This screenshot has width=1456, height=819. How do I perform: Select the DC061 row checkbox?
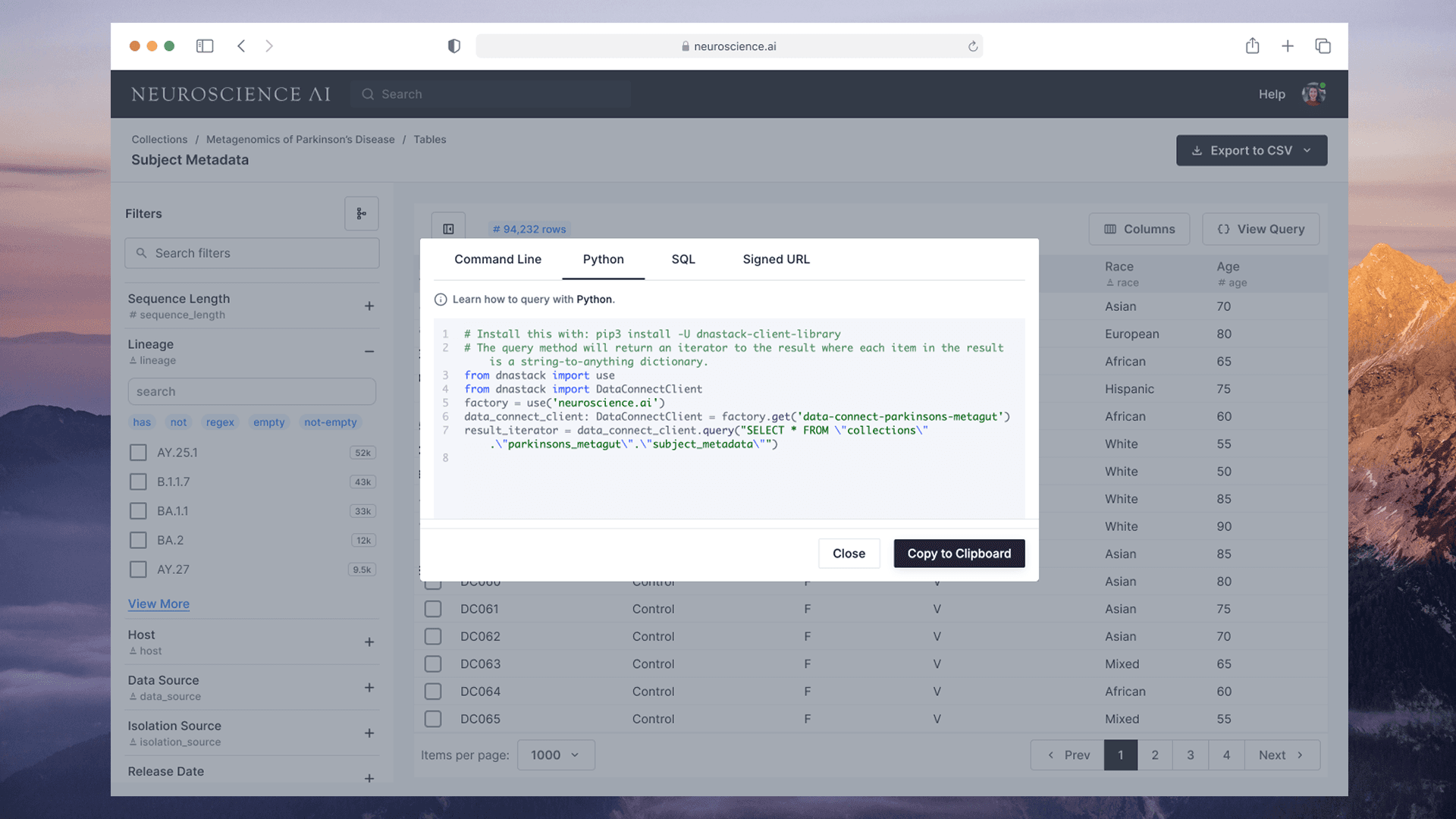(x=433, y=609)
